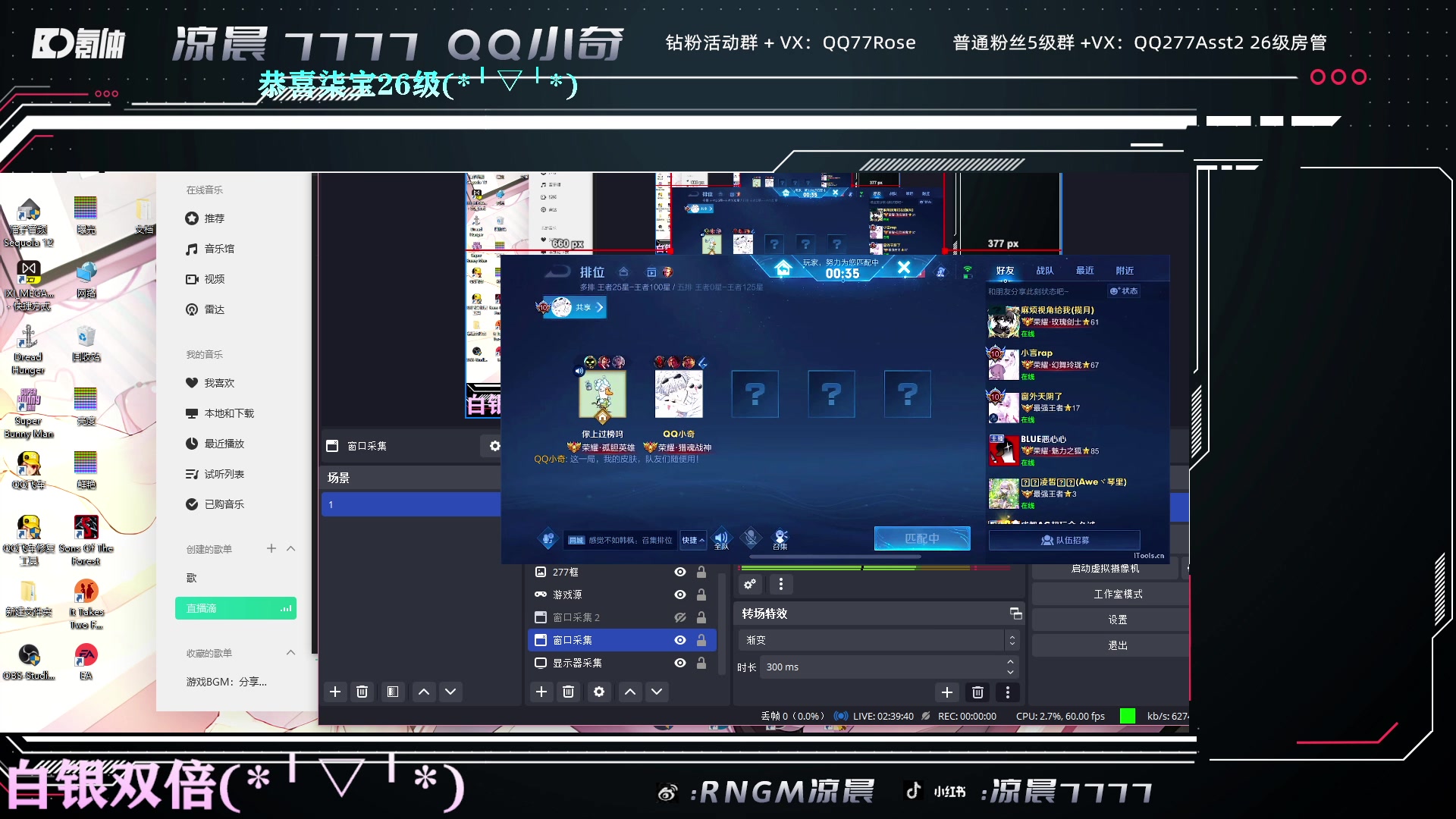This screenshot has width=1456, height=819.
Task: Open the 游戏BGM playlist
Action: tap(227, 682)
